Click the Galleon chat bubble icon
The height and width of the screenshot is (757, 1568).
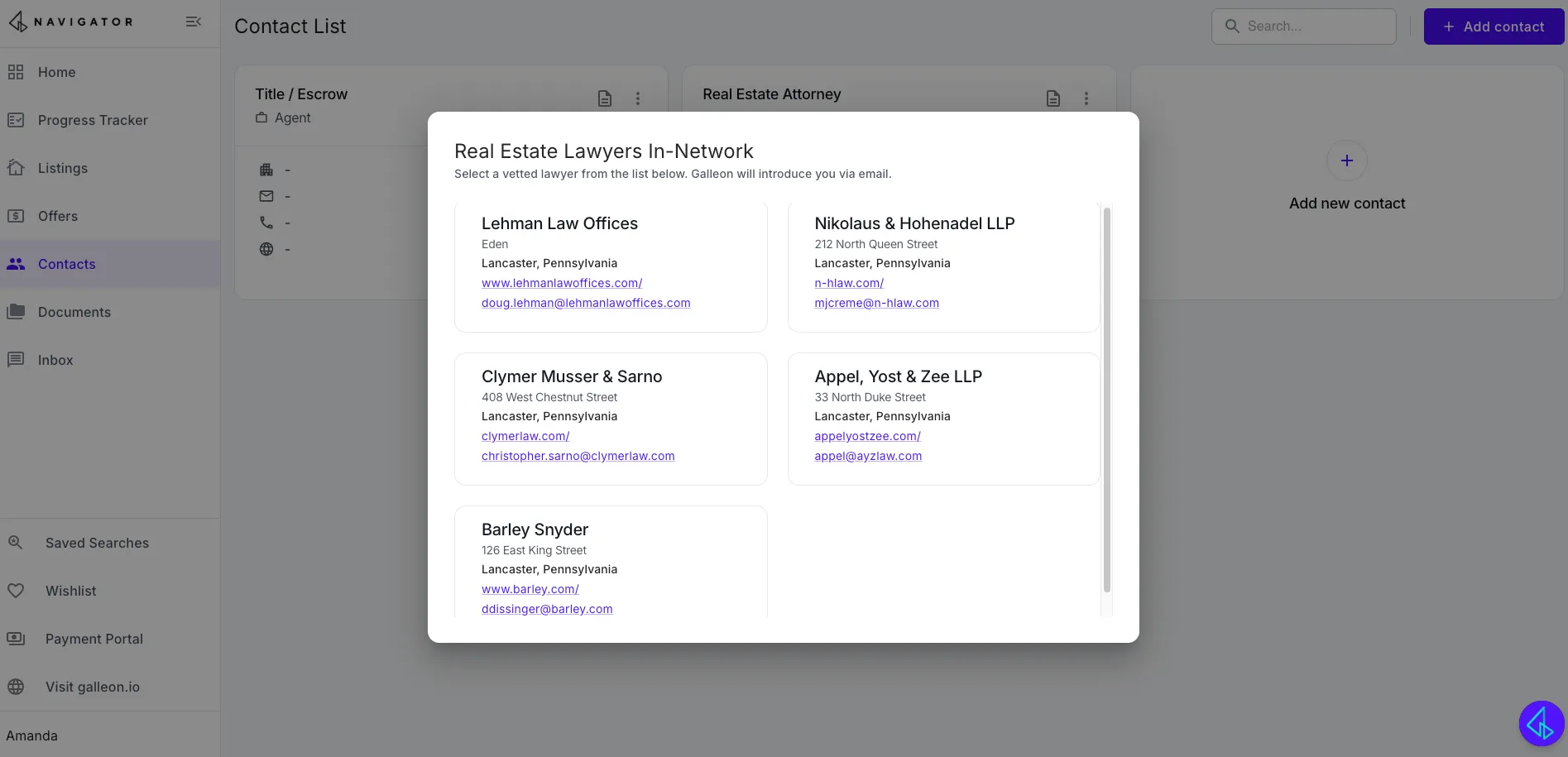coord(1541,724)
